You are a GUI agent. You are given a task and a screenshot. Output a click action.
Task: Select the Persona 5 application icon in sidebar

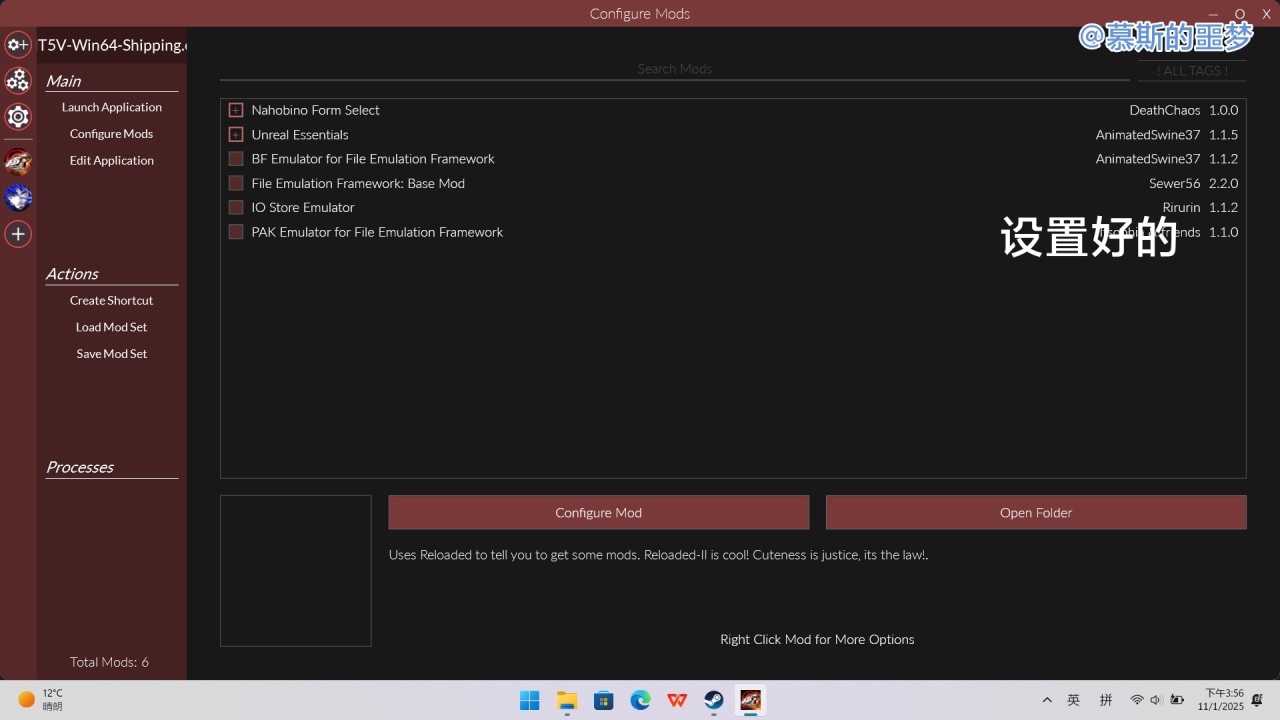tap(18, 161)
